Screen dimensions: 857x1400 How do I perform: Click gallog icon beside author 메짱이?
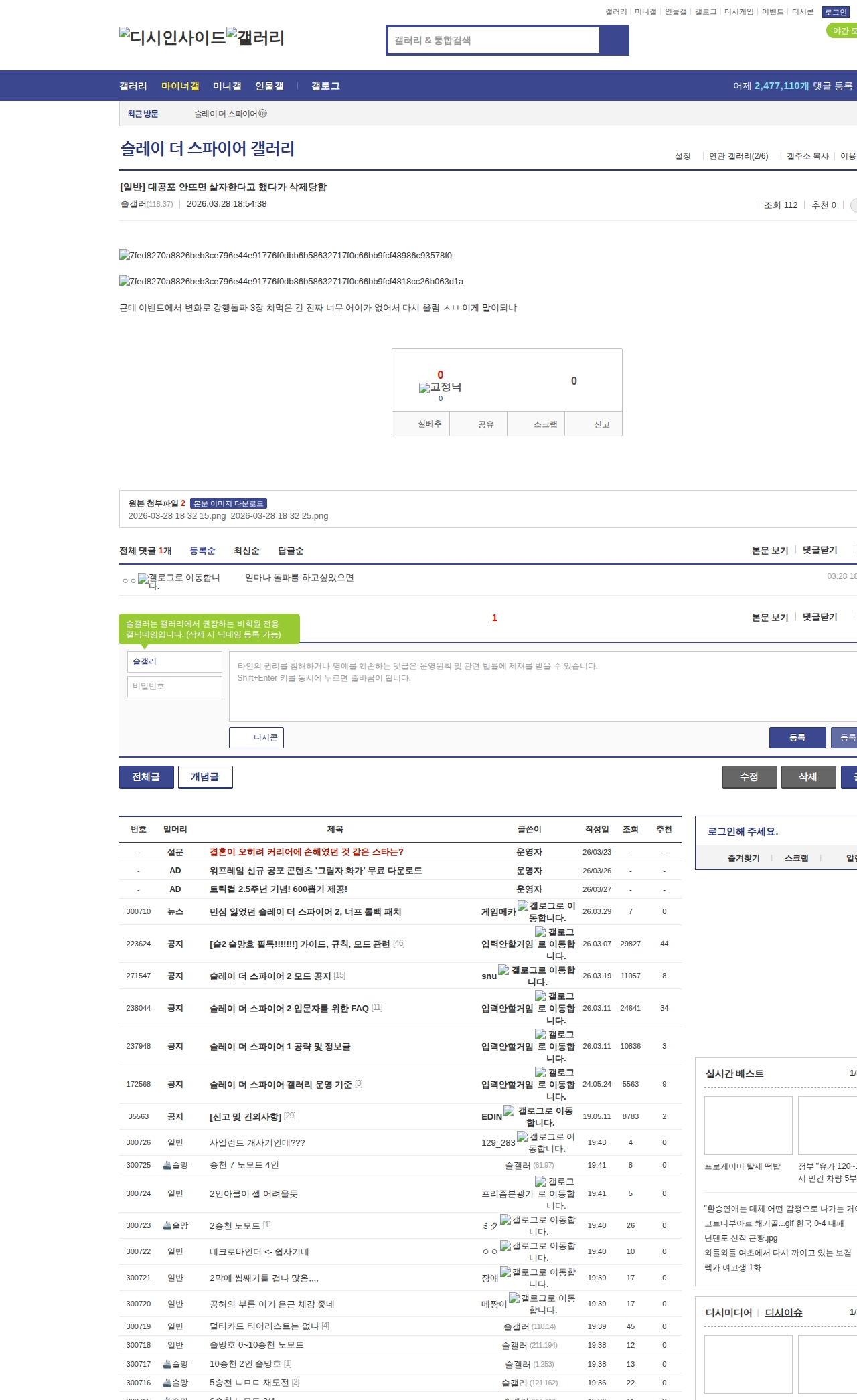pyautogui.click(x=514, y=1298)
